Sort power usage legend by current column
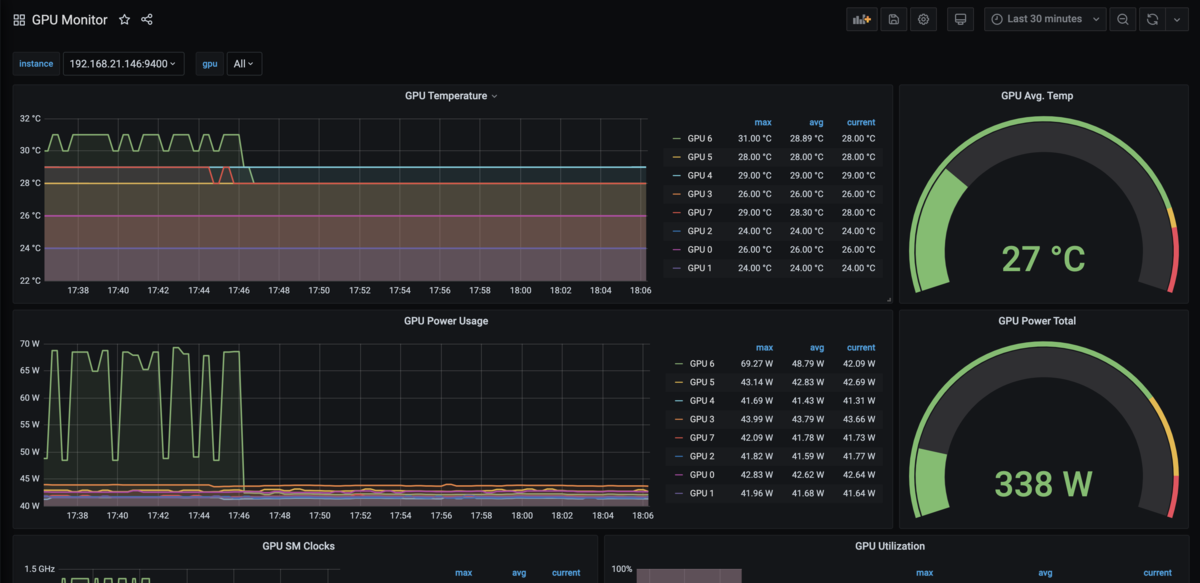Screen dimensions: 1200x583 click(861, 347)
